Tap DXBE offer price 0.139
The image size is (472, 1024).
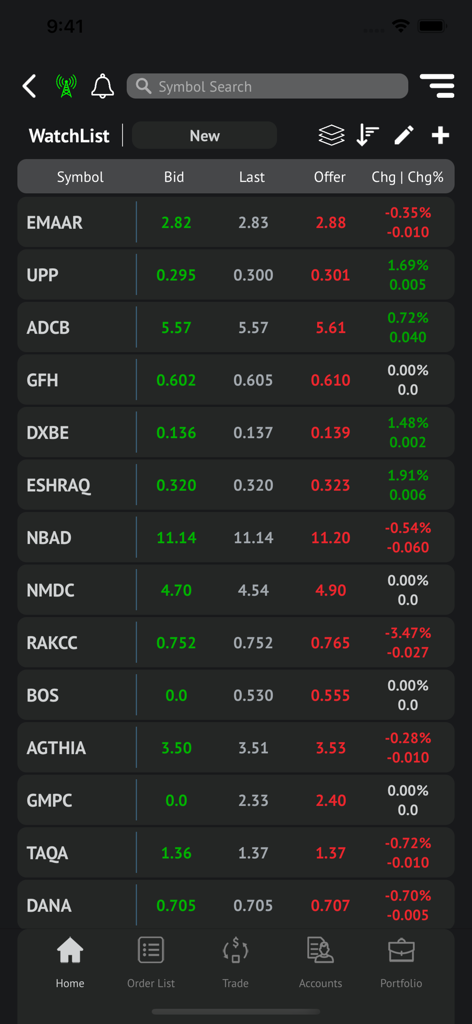[331, 433]
